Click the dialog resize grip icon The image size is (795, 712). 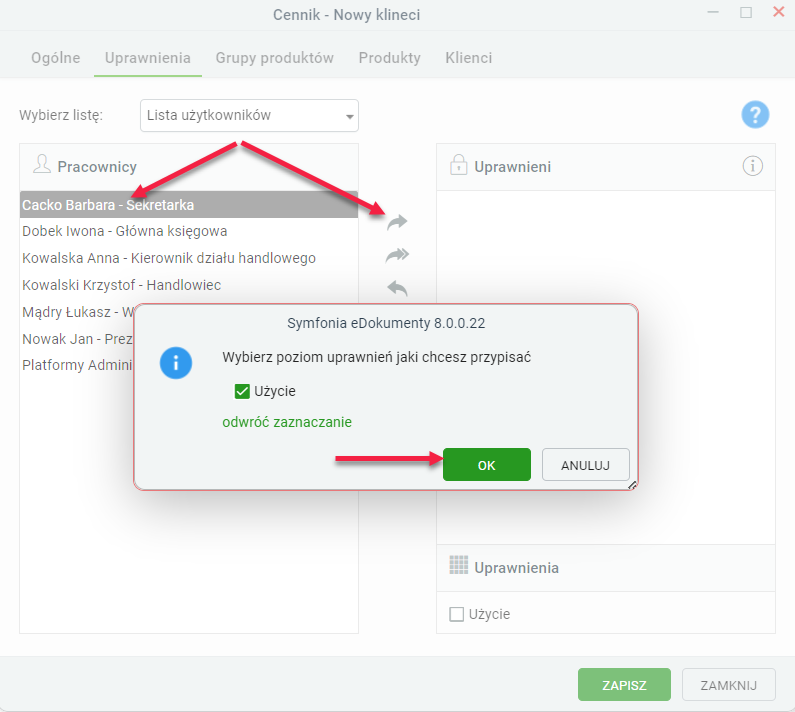click(x=632, y=485)
